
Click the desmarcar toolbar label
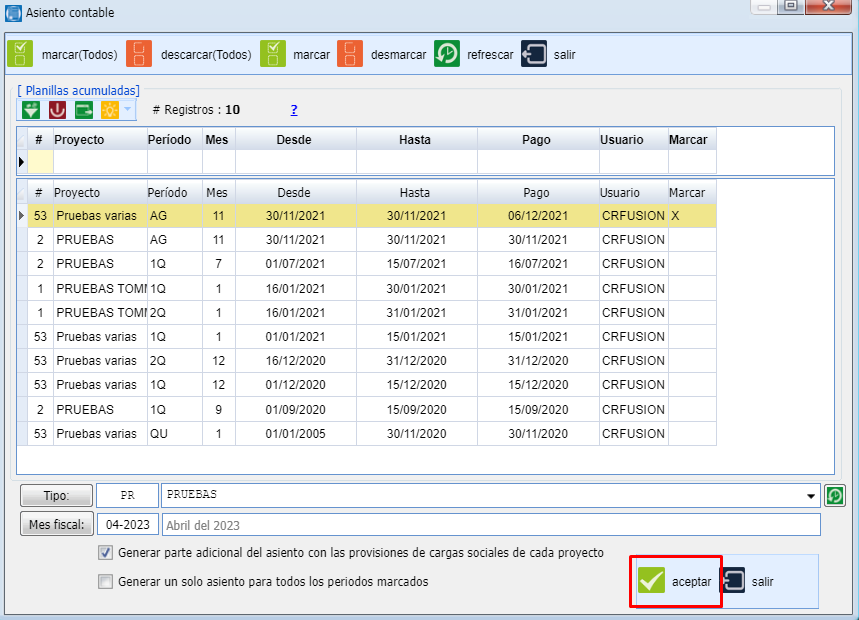click(x=398, y=55)
